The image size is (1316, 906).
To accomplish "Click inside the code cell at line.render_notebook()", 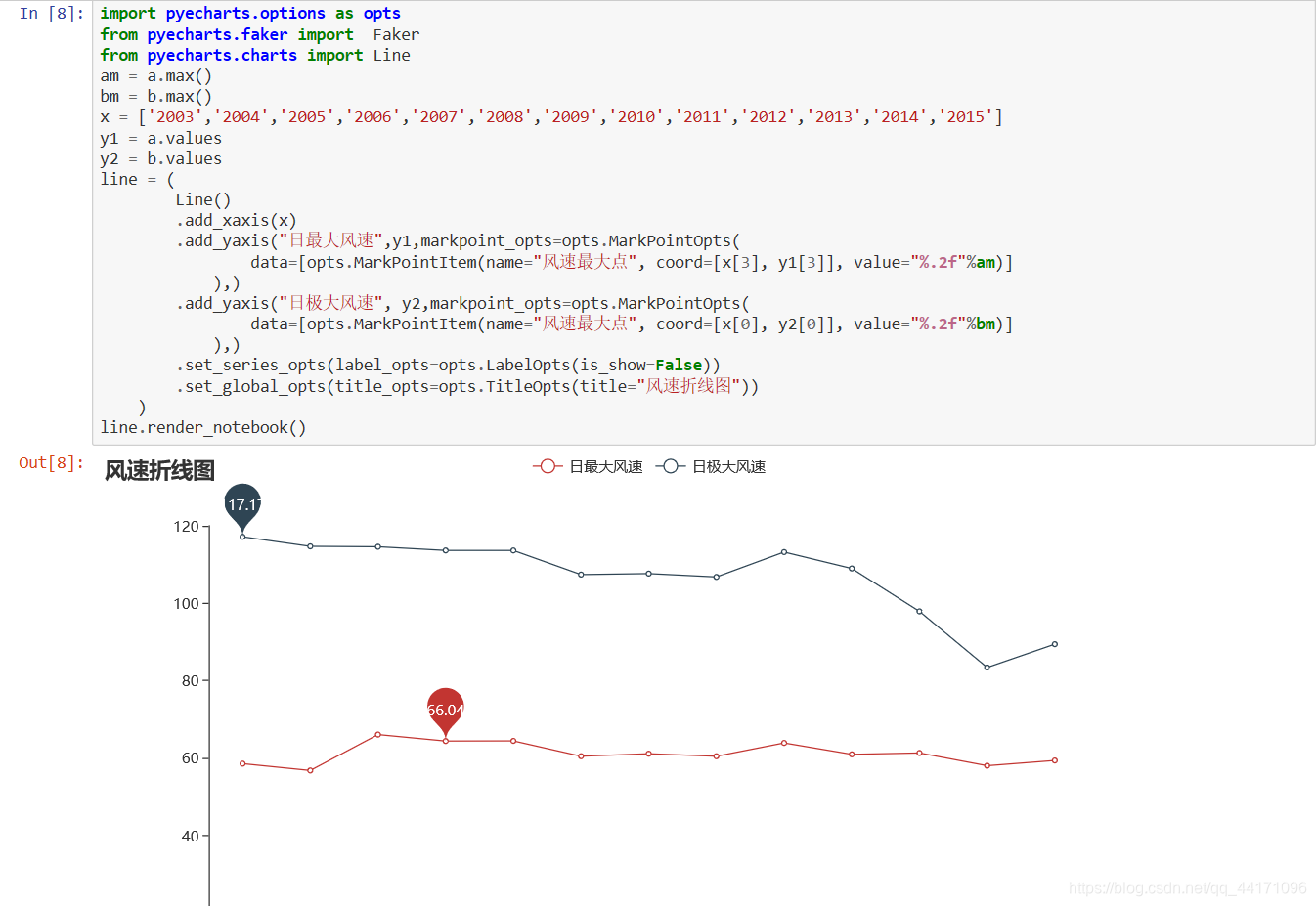I will 203,427.
